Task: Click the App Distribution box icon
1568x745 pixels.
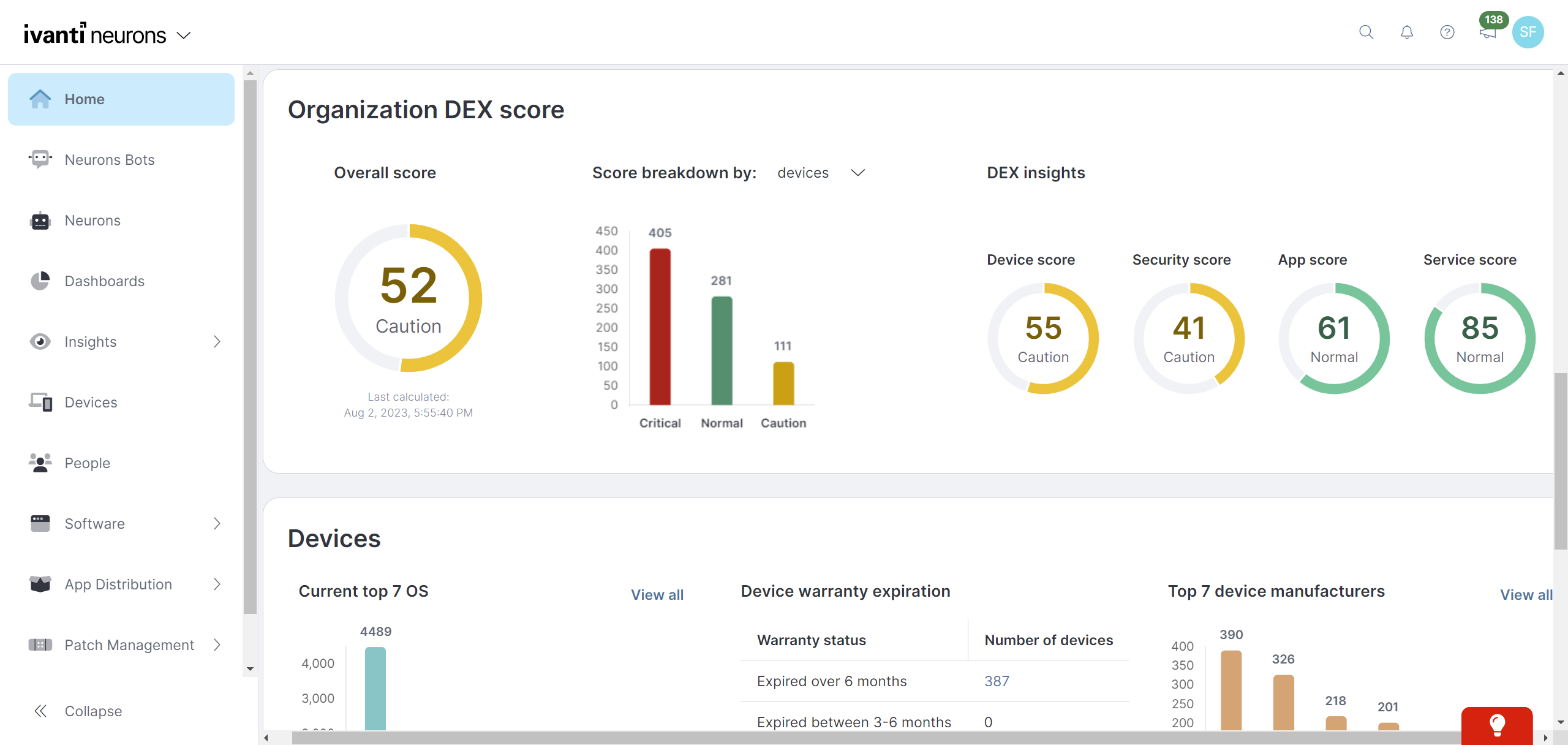Action: [x=40, y=584]
